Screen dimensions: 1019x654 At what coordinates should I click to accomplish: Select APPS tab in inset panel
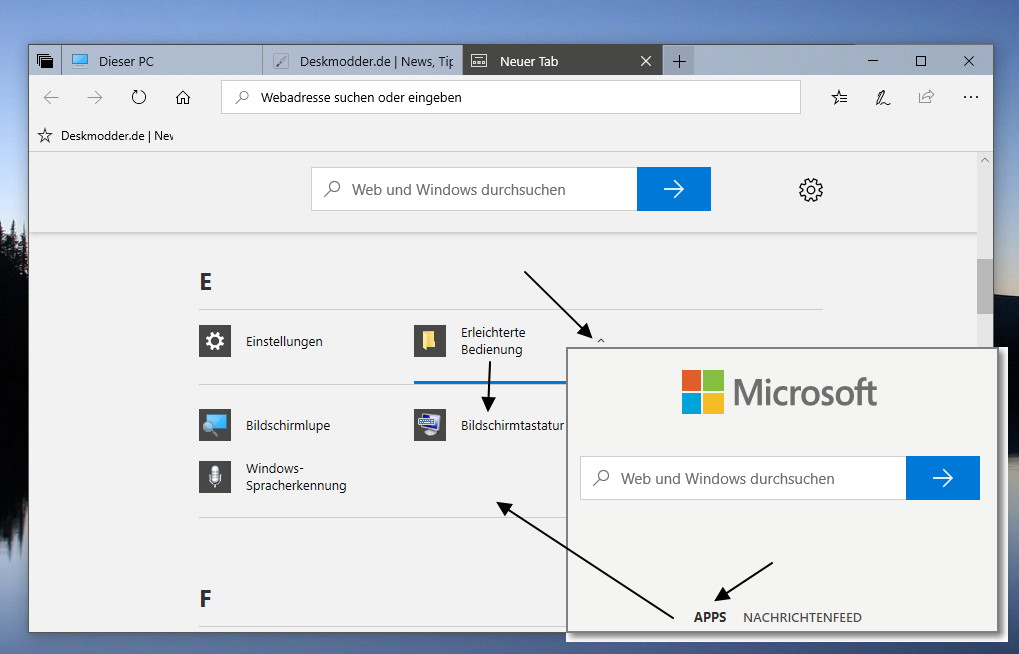[x=710, y=617]
